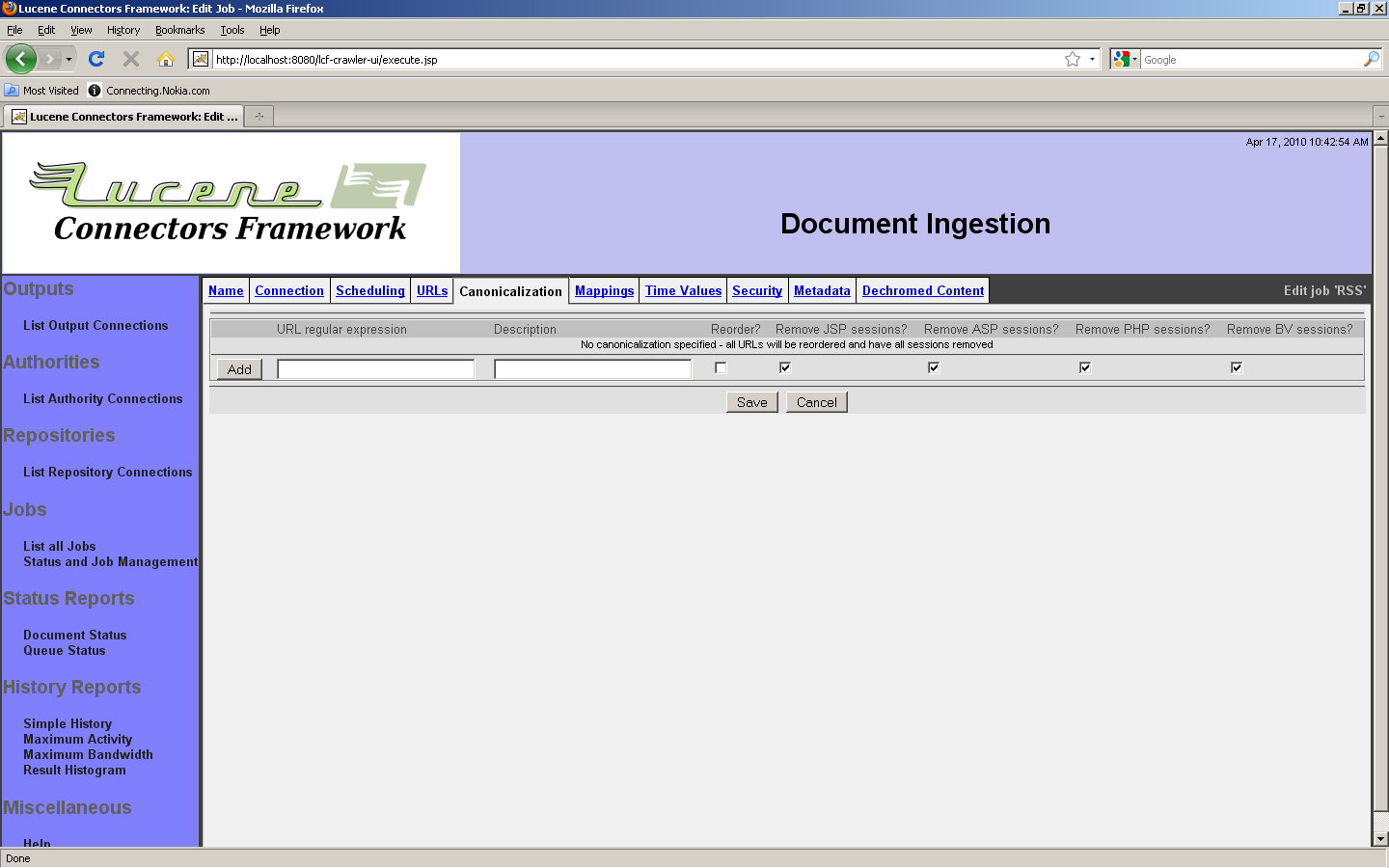The height and width of the screenshot is (868, 1389).
Task: Click the Reload page icon
Action: coord(96,59)
